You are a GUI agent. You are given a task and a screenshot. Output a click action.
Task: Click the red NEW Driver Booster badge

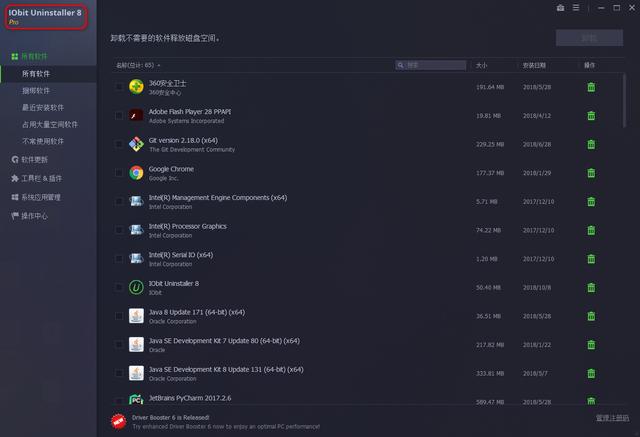(x=119, y=421)
